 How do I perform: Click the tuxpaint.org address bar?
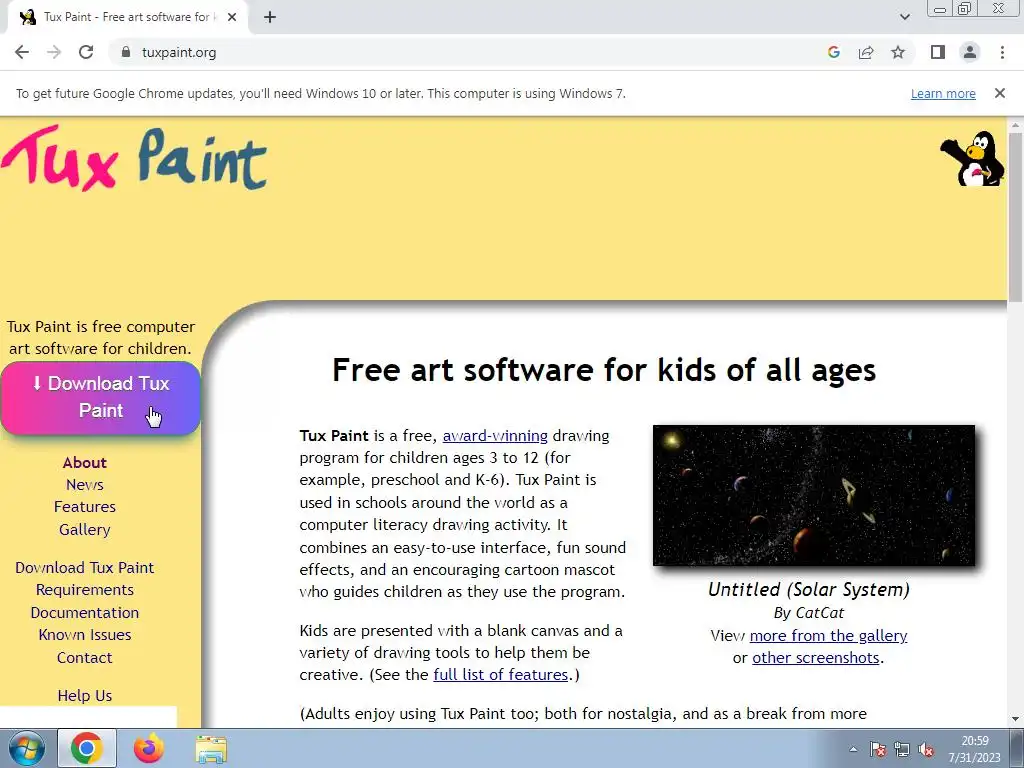[x=470, y=52]
